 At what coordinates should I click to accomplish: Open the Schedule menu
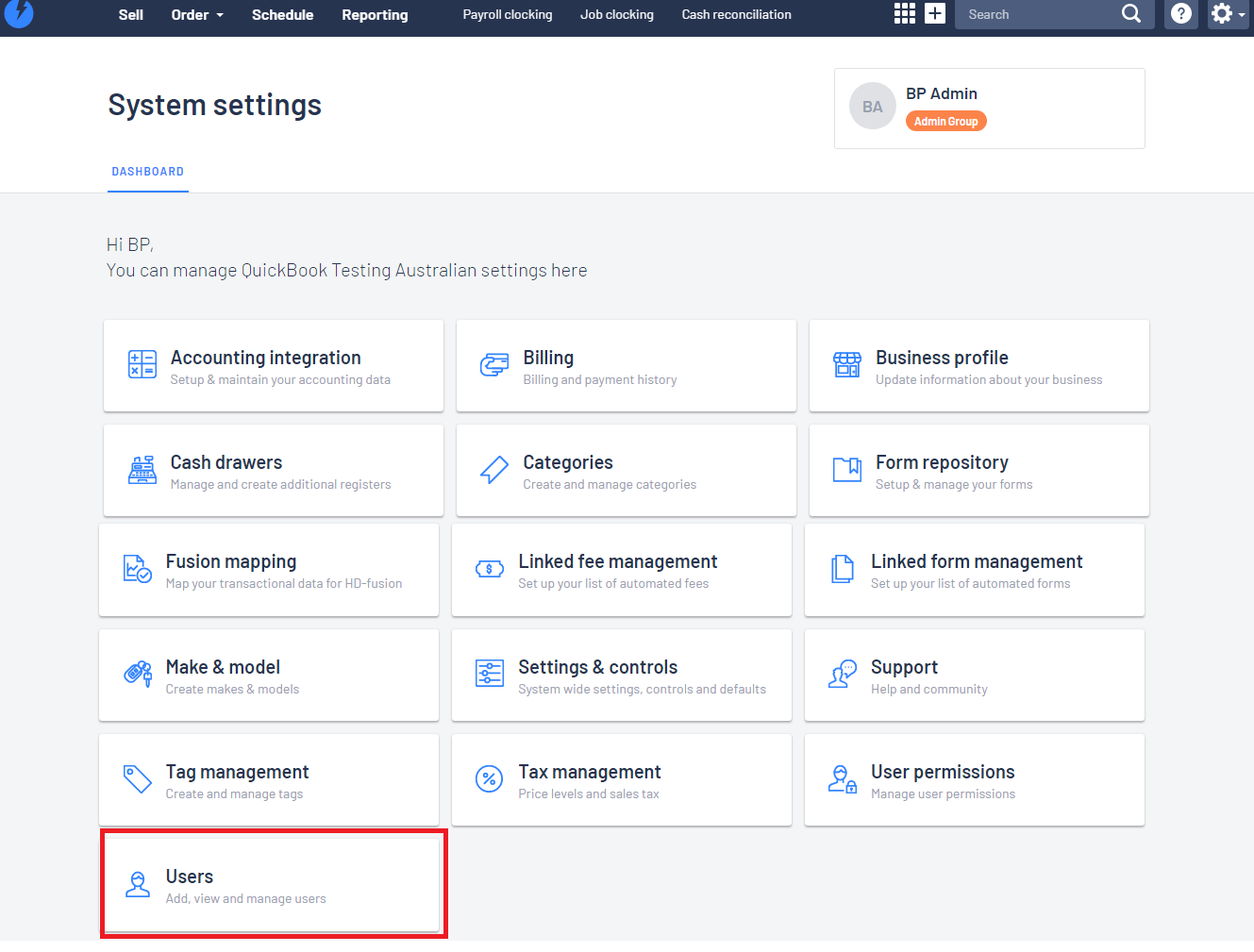[x=282, y=14]
